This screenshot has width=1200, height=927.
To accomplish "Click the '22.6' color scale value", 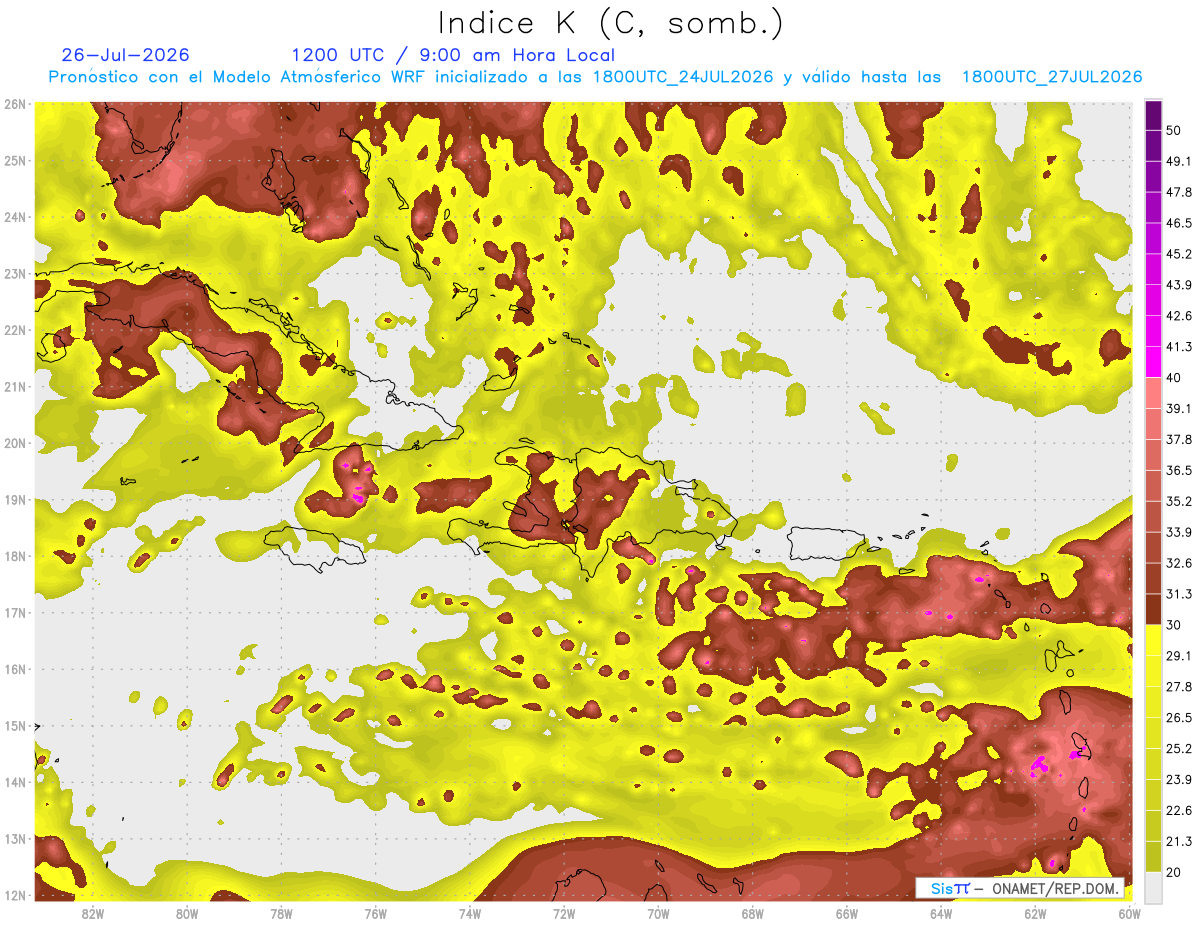I will (1178, 810).
